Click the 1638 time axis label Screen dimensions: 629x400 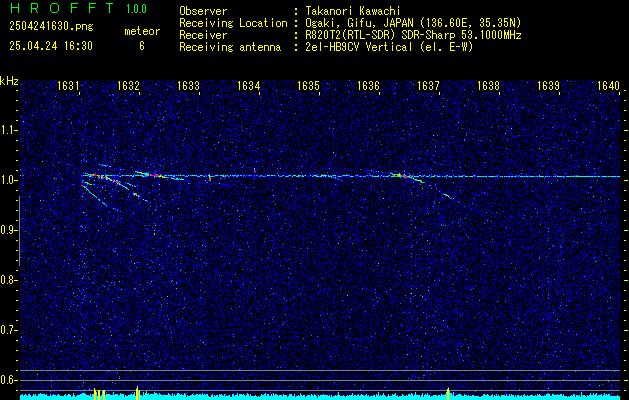pos(489,86)
